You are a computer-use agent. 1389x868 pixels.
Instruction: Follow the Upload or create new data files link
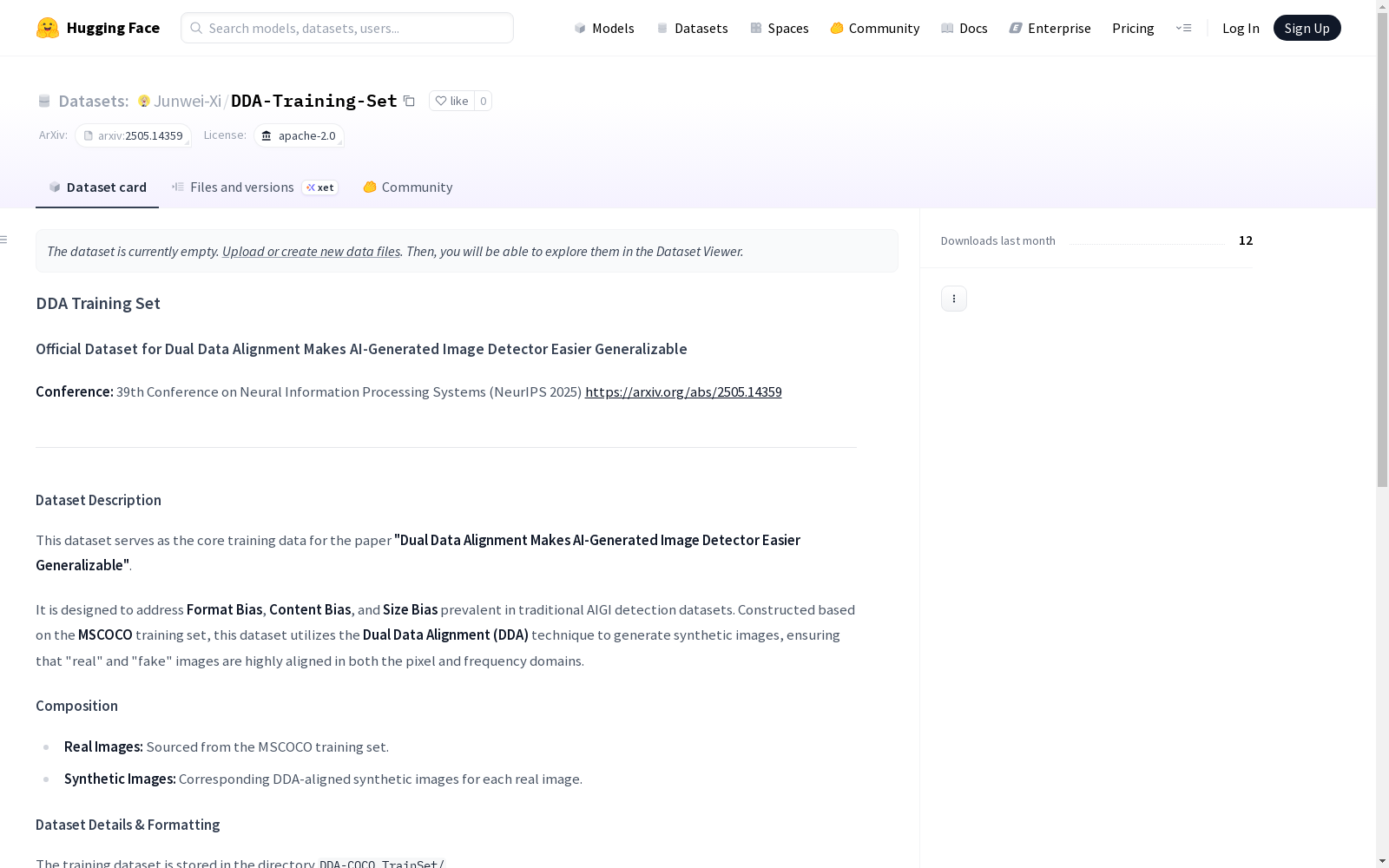pos(311,251)
